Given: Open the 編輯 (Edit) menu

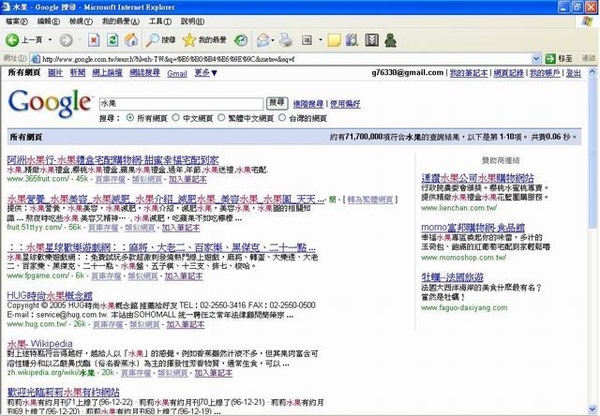Looking at the screenshot, I should [x=48, y=21].
